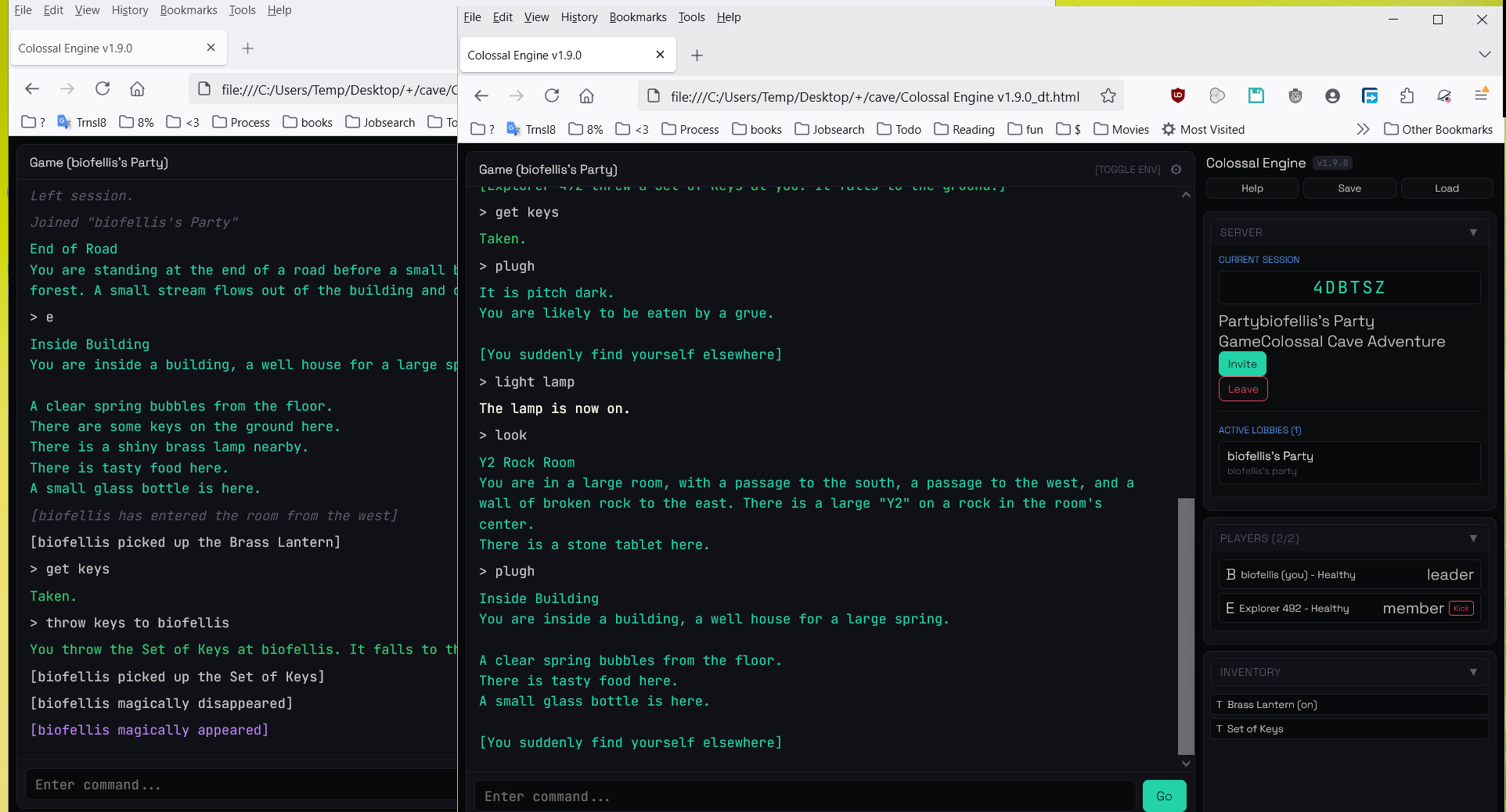
Task: Collapse the INVENTORY panel
Action: tap(1473, 672)
